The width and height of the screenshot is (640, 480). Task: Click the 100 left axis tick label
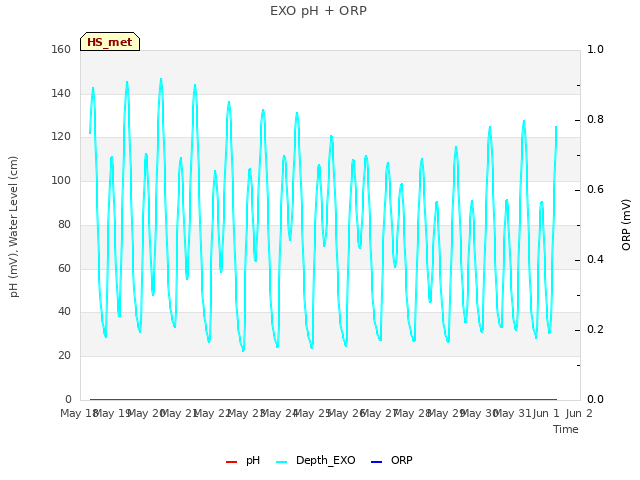coord(61,180)
